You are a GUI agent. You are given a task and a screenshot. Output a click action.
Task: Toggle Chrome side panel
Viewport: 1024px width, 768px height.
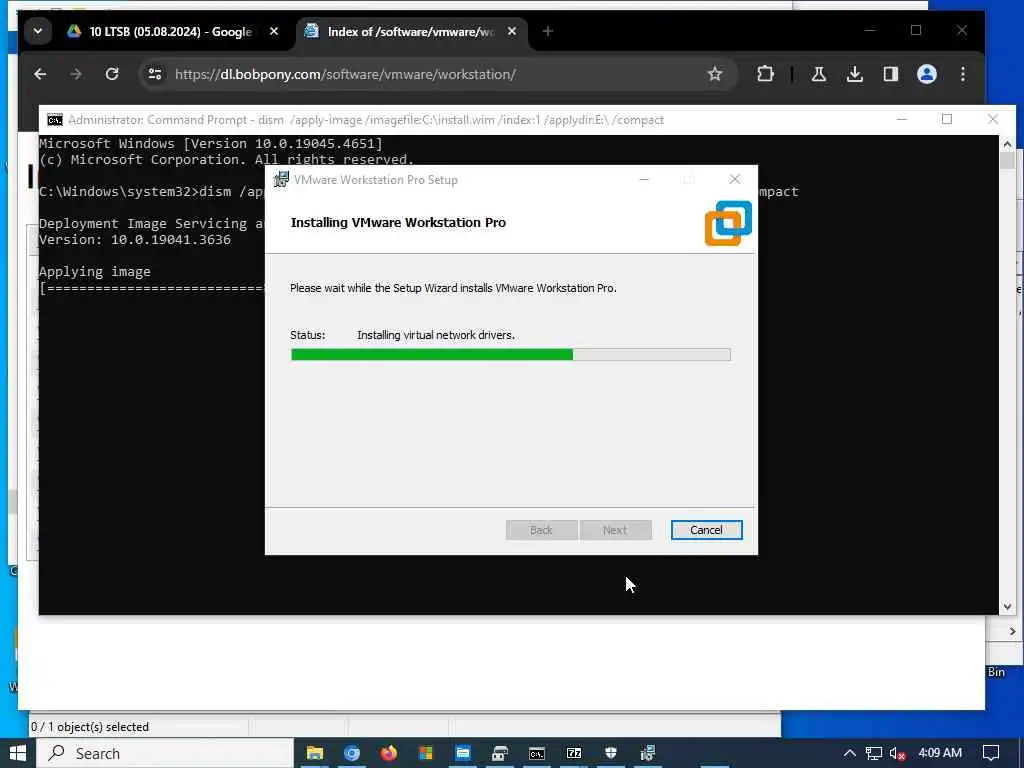pos(891,74)
